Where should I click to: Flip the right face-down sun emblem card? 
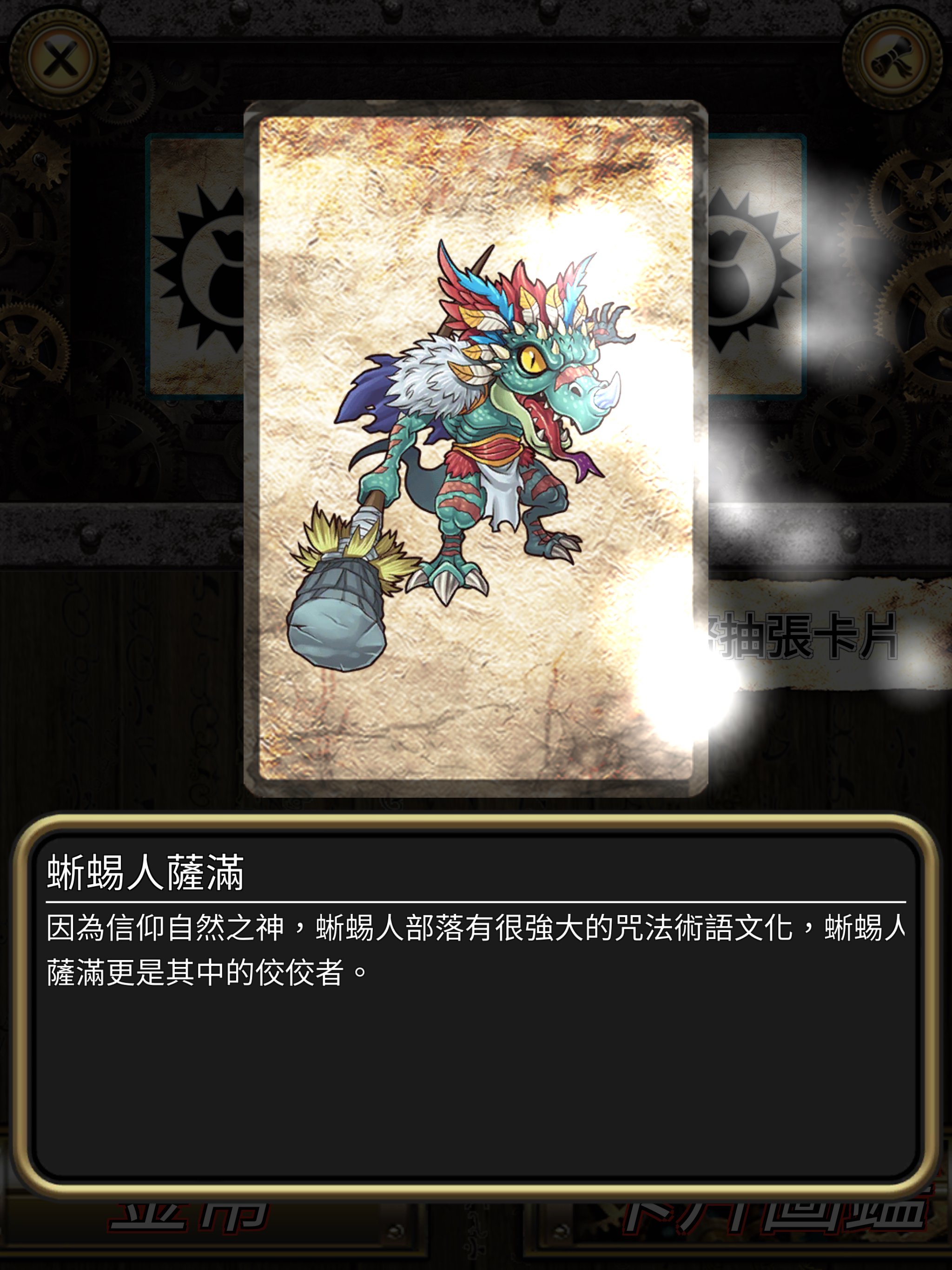click(757, 265)
